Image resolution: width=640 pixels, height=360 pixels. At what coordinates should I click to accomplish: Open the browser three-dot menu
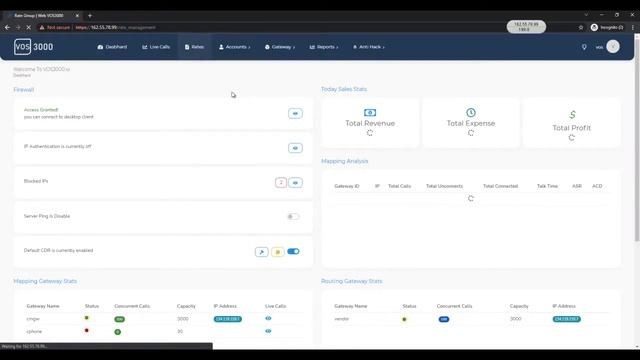coord(633,27)
